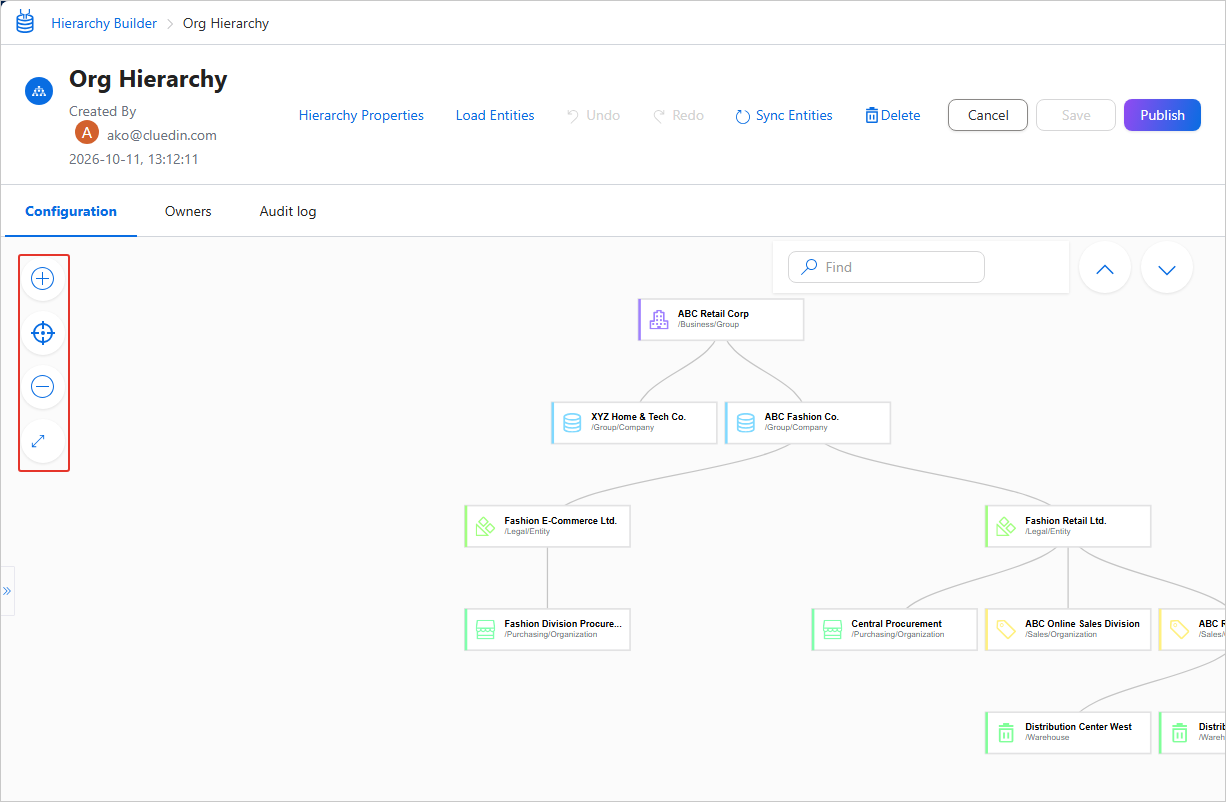Select the ABC Fashion Co. node title
1226x802 pixels.
(802, 417)
